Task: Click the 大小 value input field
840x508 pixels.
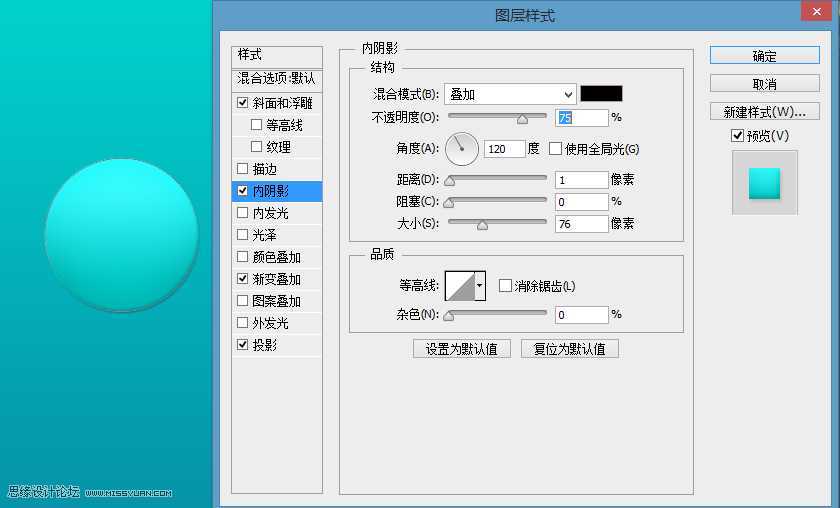Action: click(581, 224)
